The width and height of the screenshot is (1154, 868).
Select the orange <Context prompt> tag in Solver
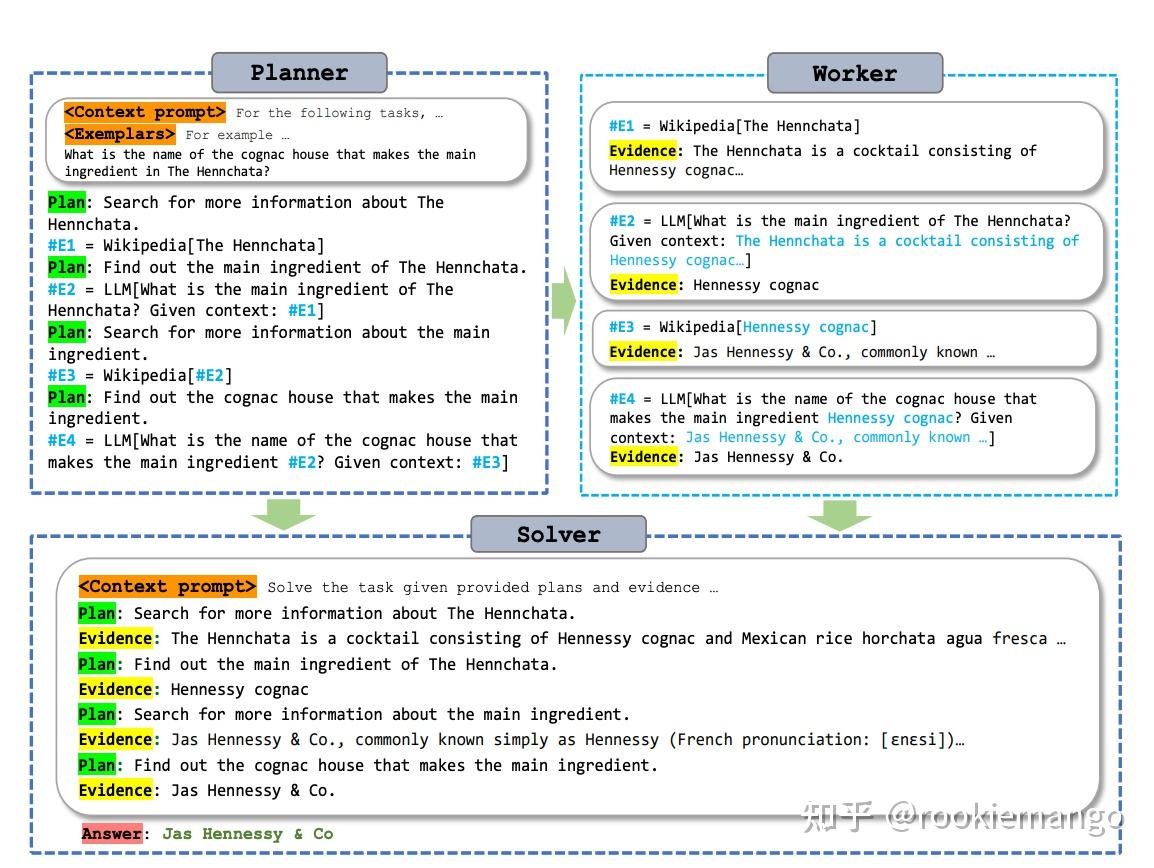pos(168,587)
